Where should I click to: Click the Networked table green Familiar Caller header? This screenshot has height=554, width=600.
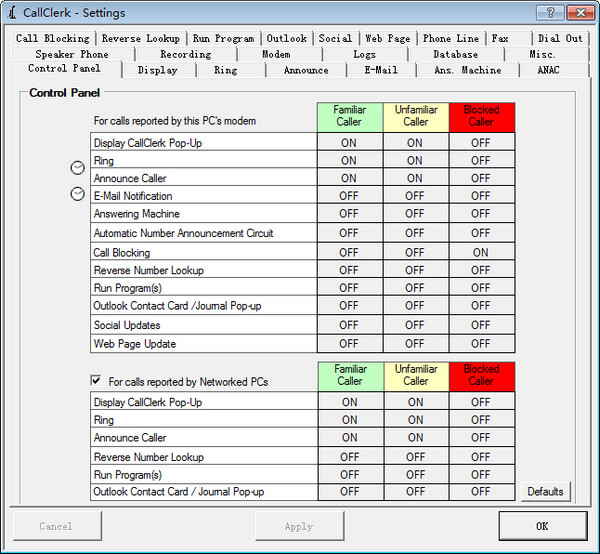click(351, 376)
